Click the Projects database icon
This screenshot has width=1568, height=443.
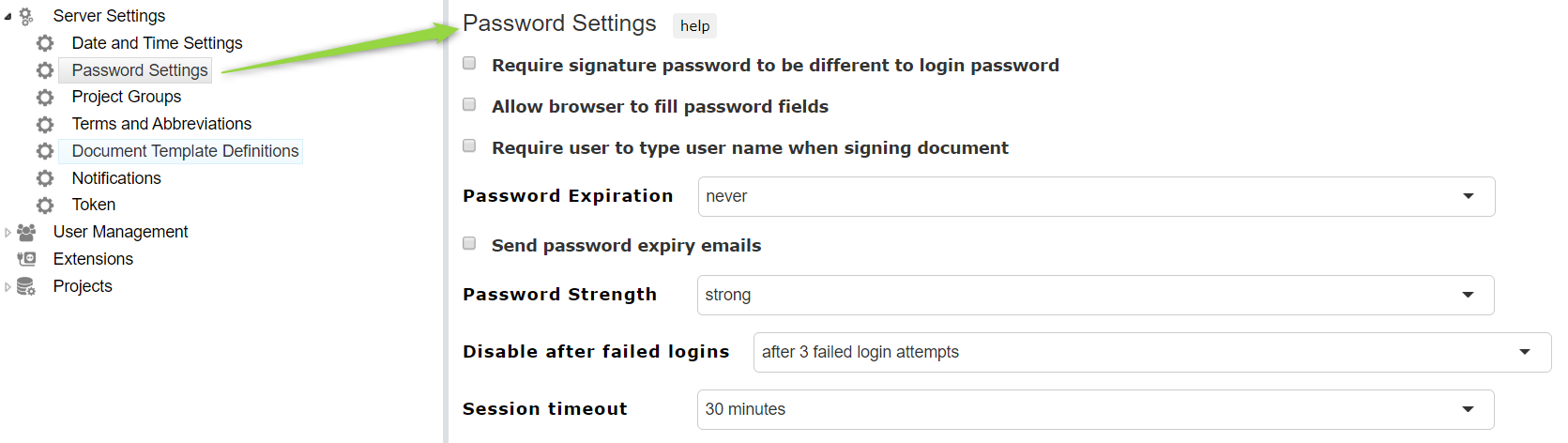(26, 286)
